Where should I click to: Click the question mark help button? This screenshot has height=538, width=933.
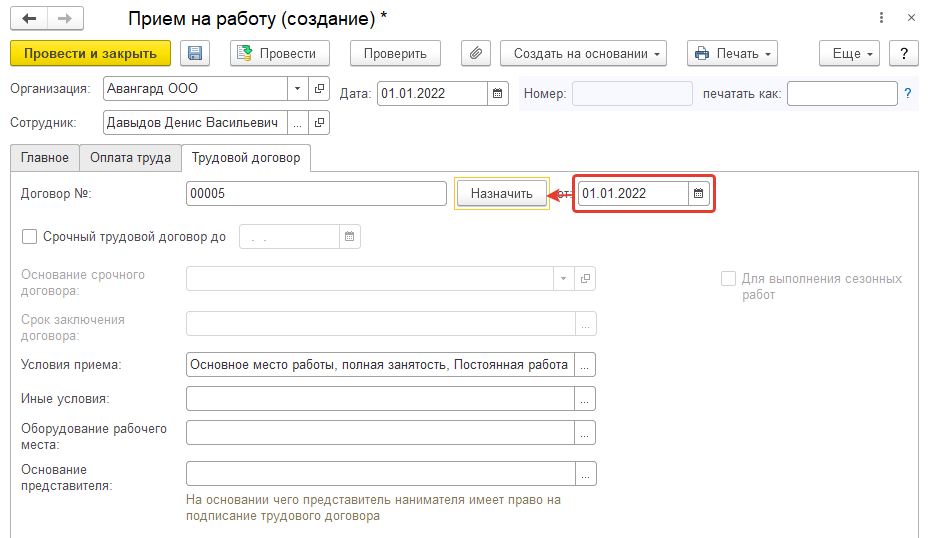(x=903, y=53)
